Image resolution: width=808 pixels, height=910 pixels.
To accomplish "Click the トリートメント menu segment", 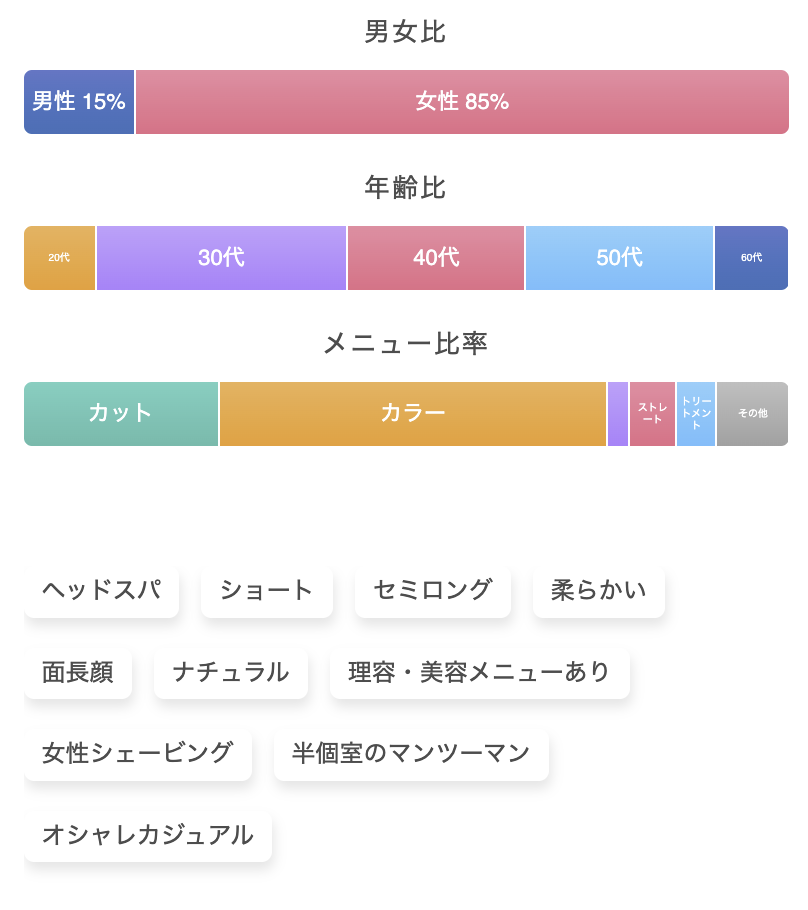I will point(696,414).
